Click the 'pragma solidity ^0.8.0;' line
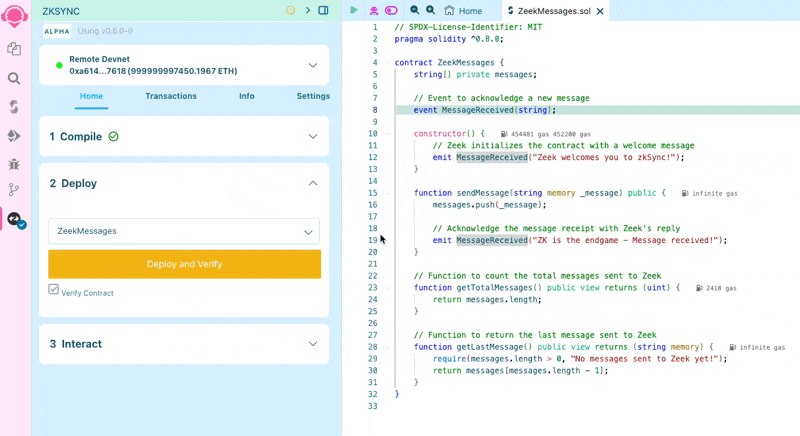The height and width of the screenshot is (436, 800). pos(448,39)
